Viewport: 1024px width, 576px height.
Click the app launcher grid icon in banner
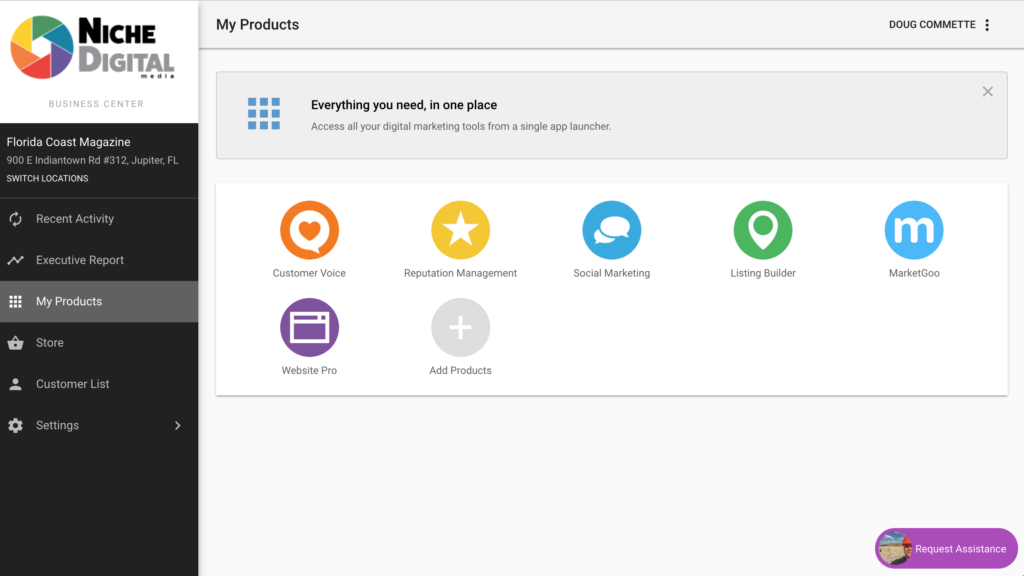click(264, 114)
